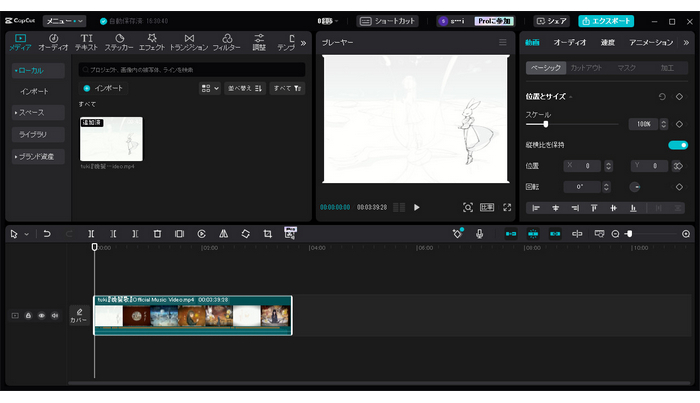This screenshot has width=700, height=403.
Task: Open the Text (テキスト) tool tab
Action: (86, 42)
